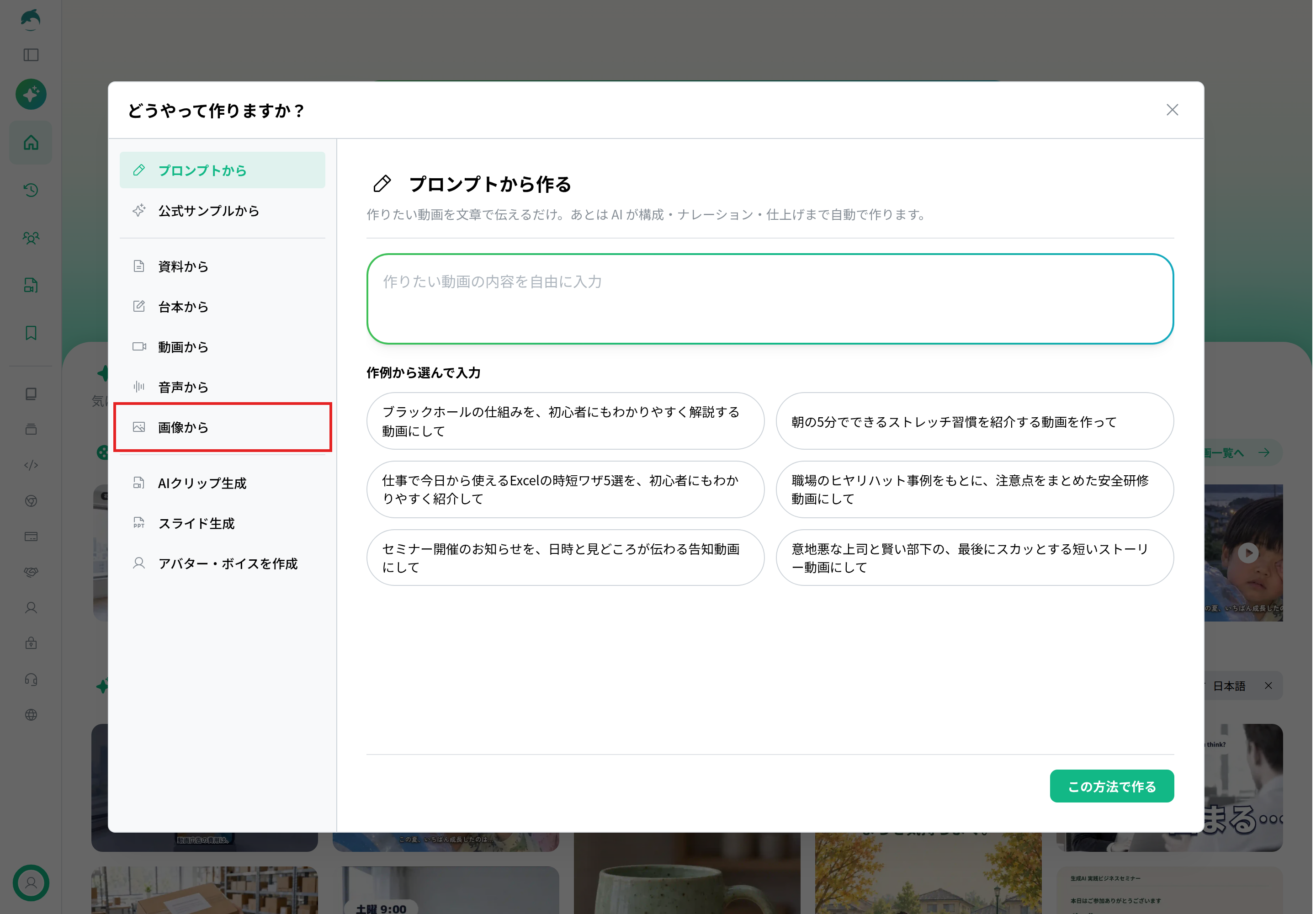This screenshot has height=914, width=1316.
Task: Open the green ceramic mug thumbnail behind the dialog
Action: pos(687,873)
